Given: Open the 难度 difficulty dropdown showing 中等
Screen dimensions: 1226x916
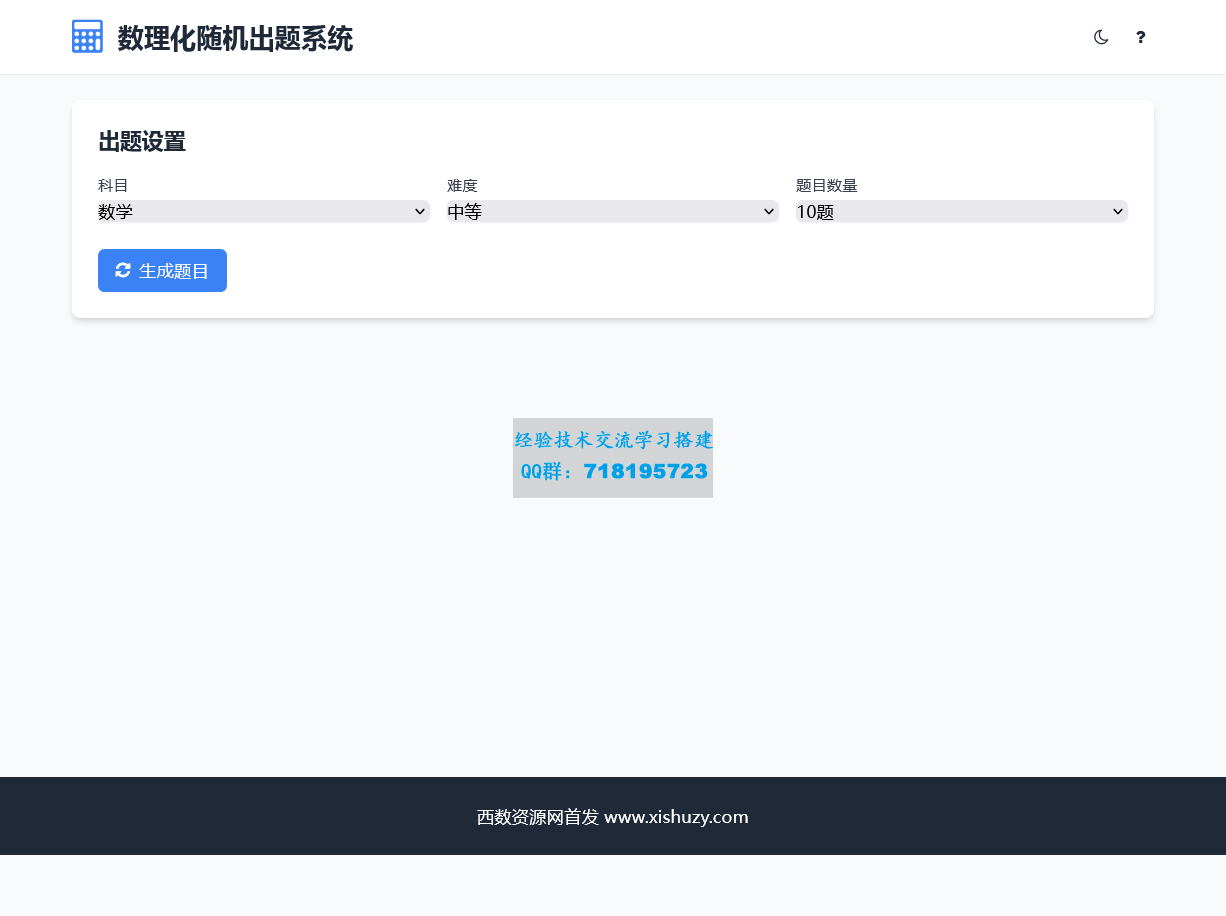Looking at the screenshot, I should pyautogui.click(x=612, y=211).
